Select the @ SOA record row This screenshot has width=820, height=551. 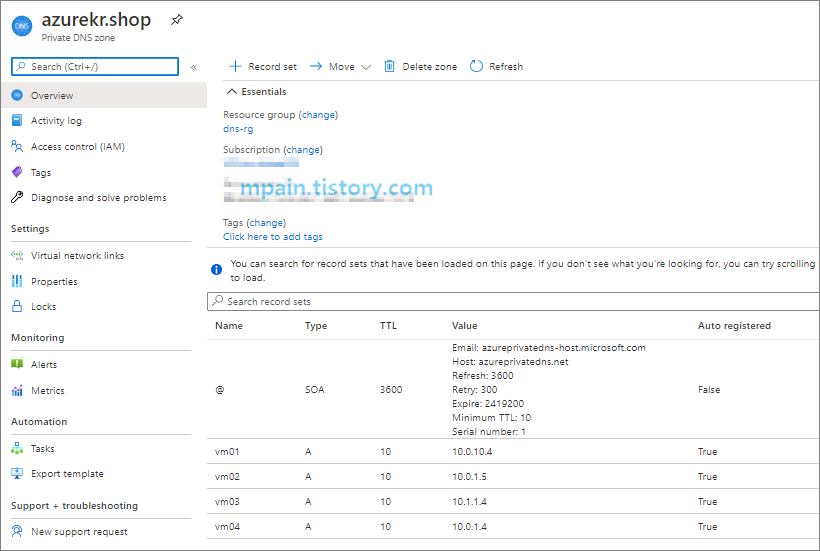[x=513, y=389]
